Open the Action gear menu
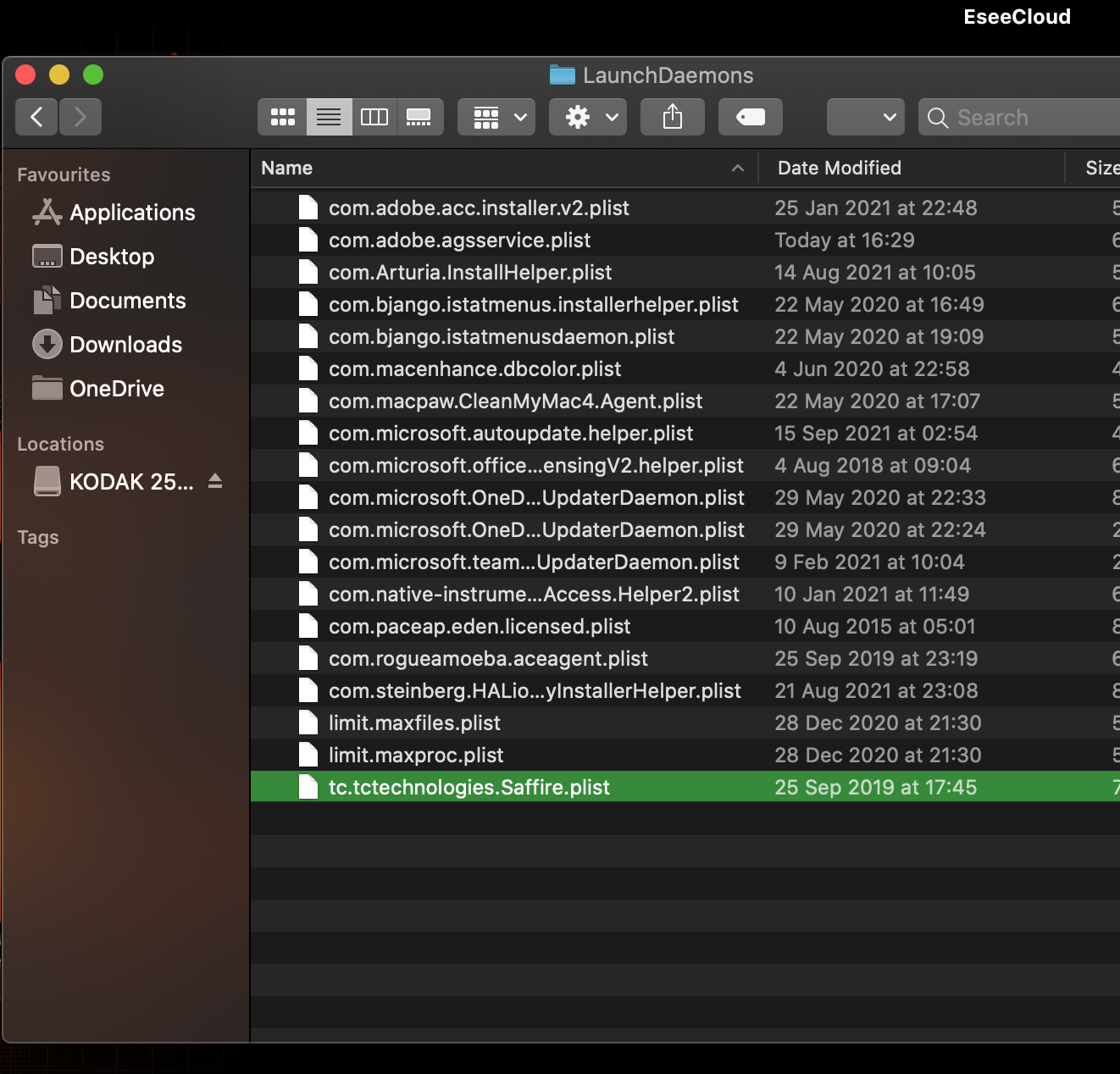Viewport: 1120px width, 1074px height. coord(588,117)
